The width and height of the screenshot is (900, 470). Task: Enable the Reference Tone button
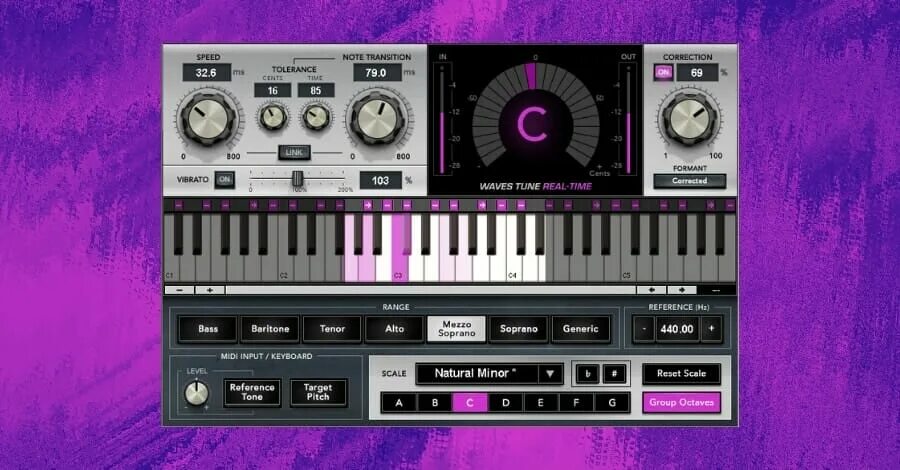[x=252, y=392]
